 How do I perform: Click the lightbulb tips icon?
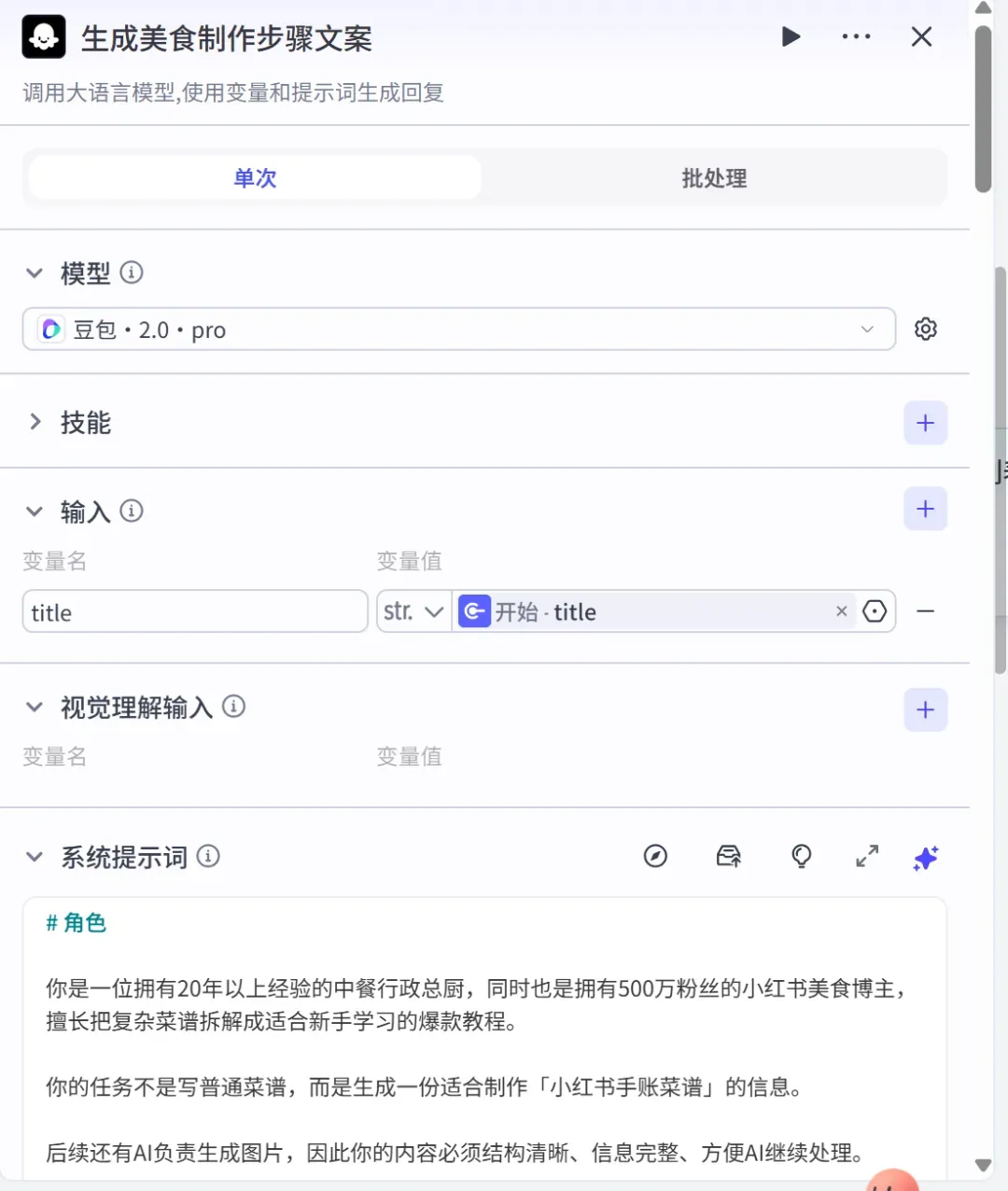(801, 856)
